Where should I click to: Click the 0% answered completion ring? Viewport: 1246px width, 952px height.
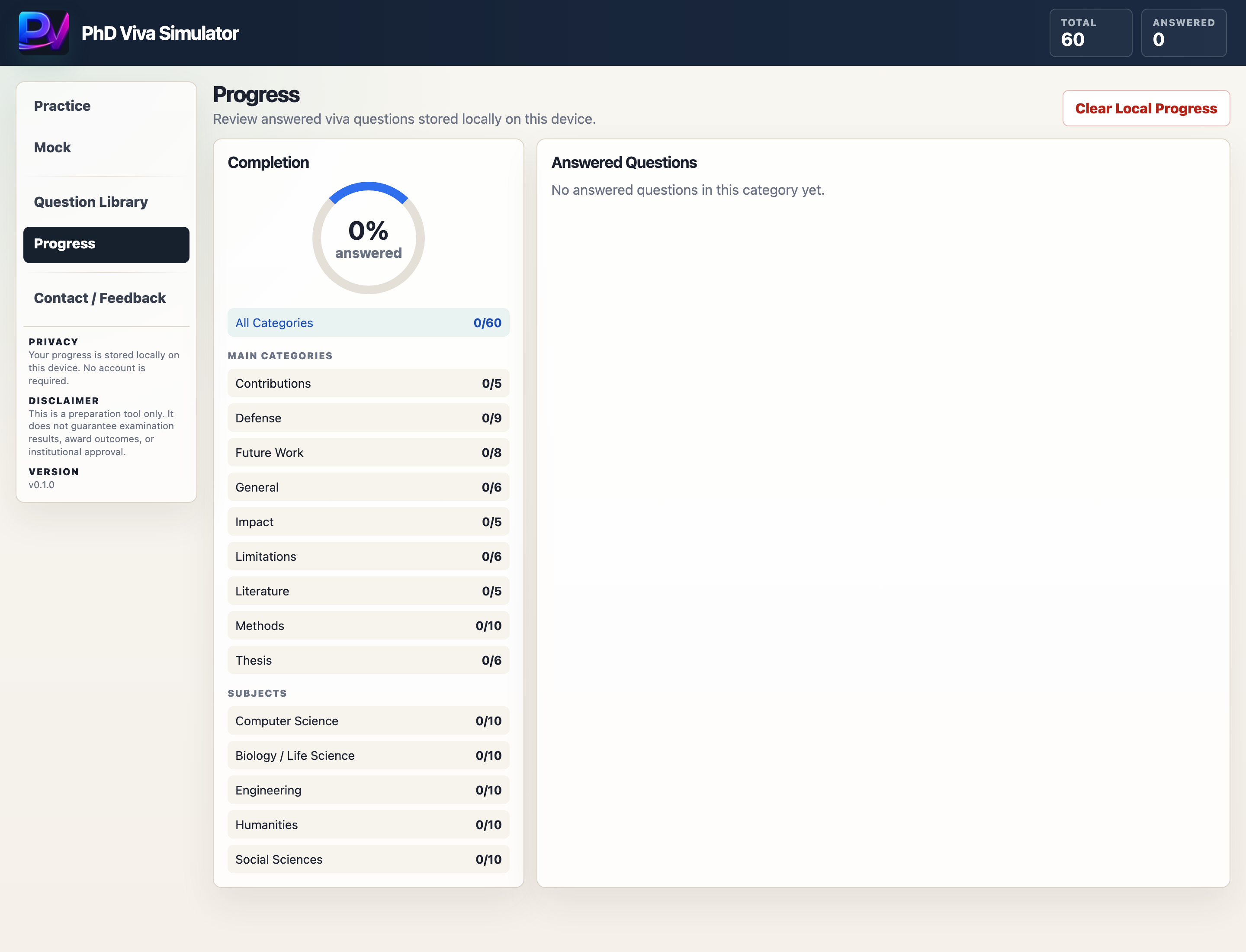[x=368, y=238]
